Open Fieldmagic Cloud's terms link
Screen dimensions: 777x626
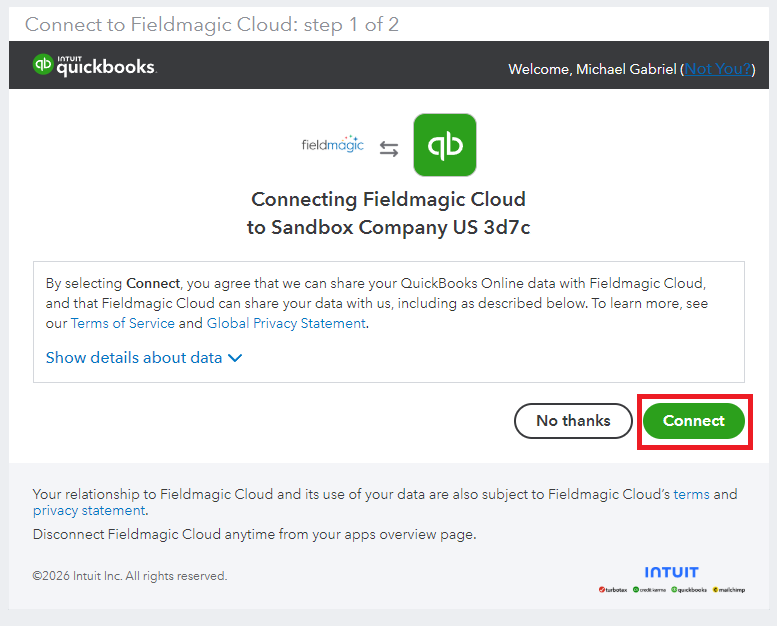691,494
